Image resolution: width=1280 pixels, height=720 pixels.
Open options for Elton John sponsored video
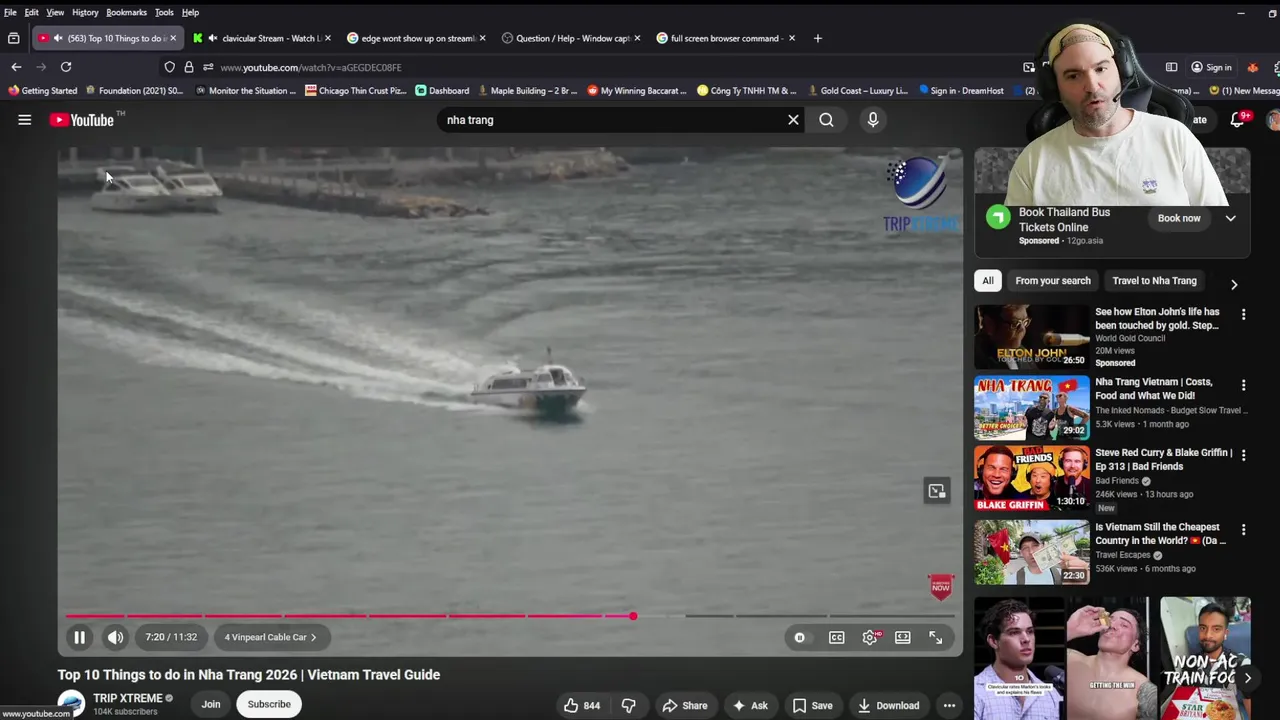(x=1243, y=314)
